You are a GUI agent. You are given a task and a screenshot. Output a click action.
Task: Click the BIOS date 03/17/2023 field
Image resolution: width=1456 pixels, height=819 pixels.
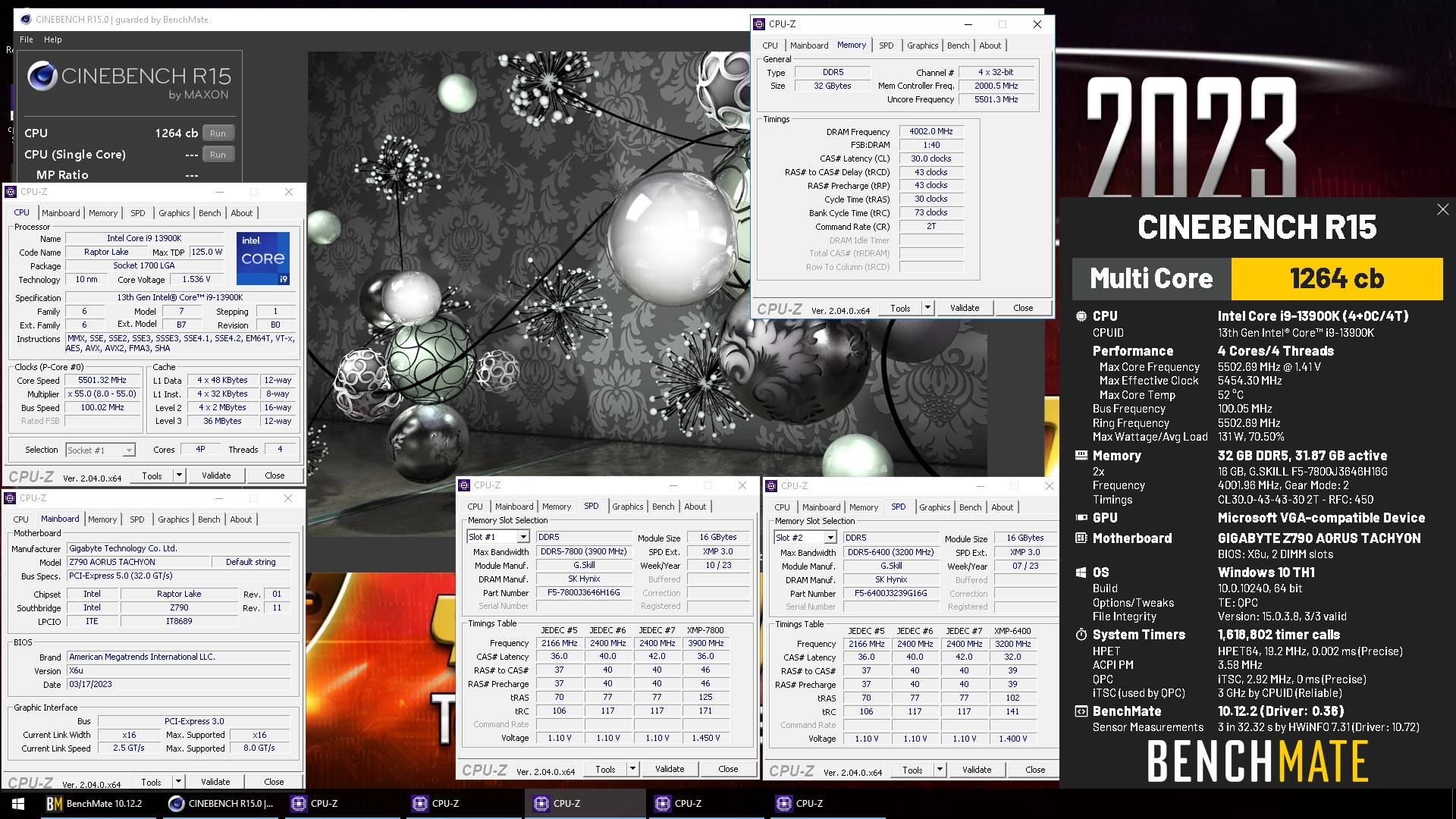click(178, 684)
